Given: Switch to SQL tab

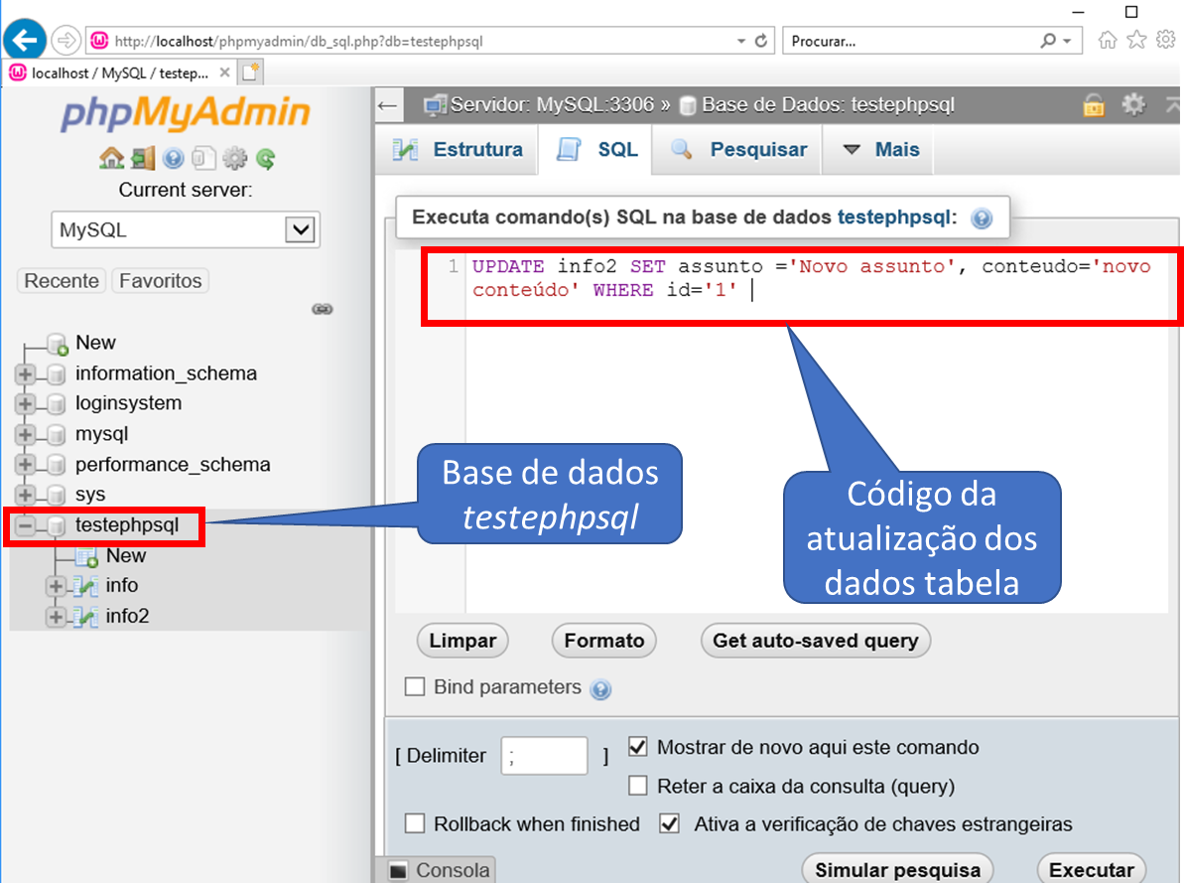Looking at the screenshot, I should tap(597, 150).
